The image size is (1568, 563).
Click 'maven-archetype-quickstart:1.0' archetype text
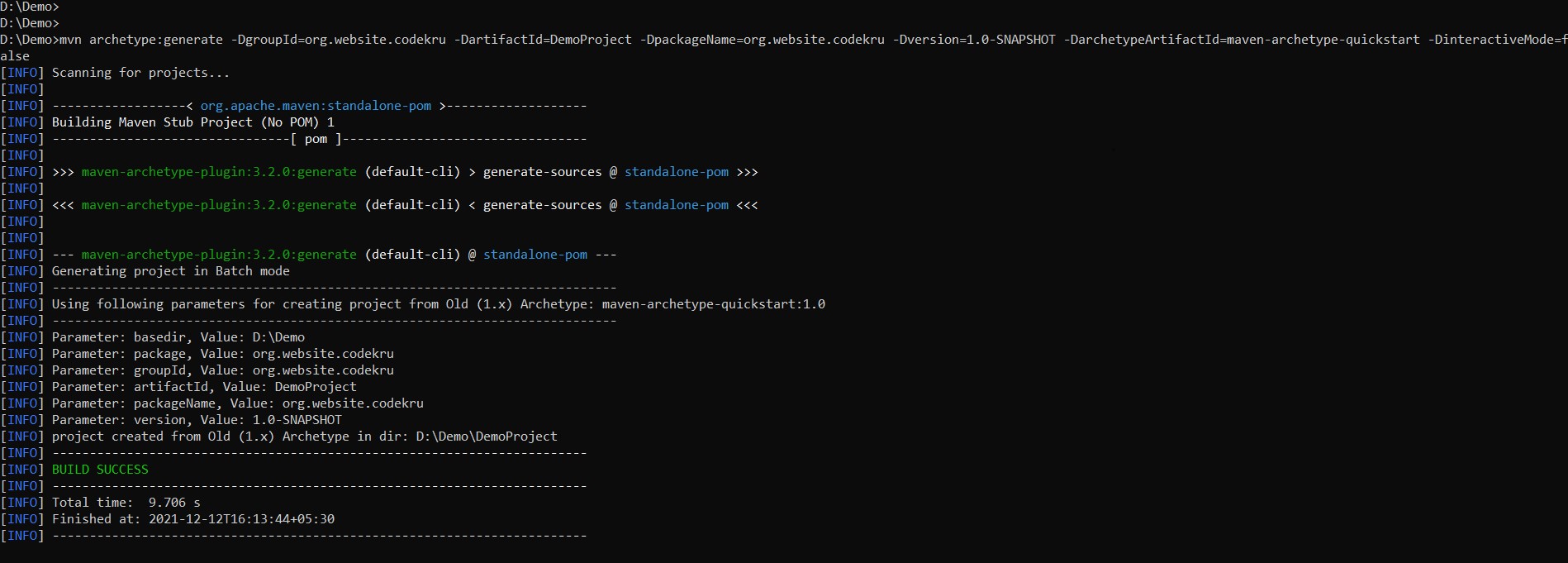714,304
